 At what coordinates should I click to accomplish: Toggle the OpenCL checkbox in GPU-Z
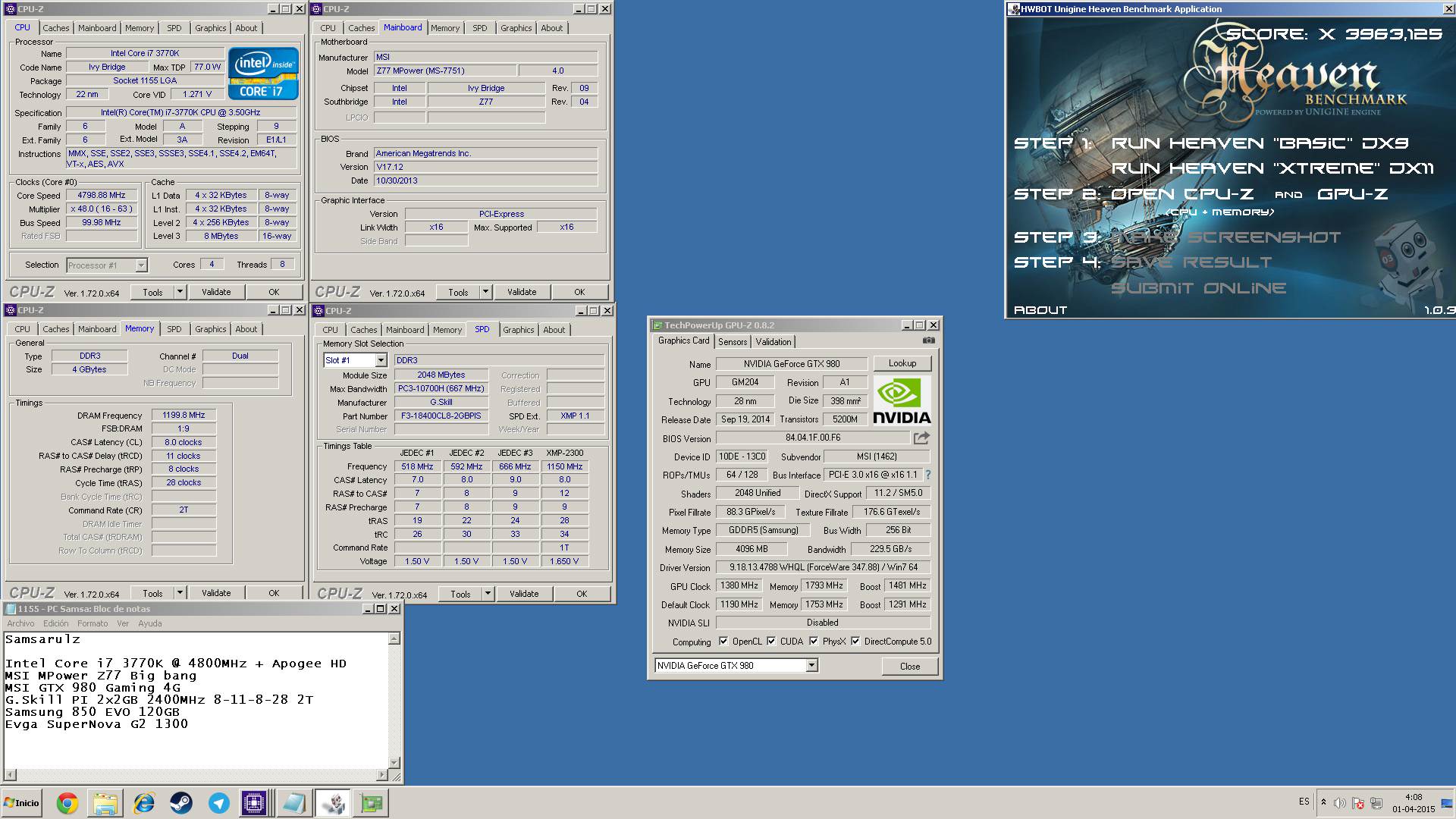click(x=723, y=642)
